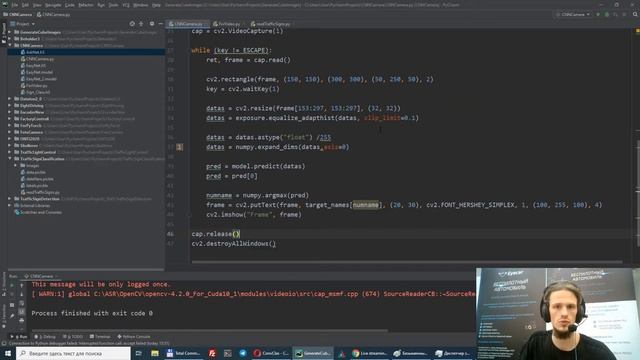The width and height of the screenshot is (640, 360).
Task: Select Scratches and Consoles
Action: (x=38, y=212)
